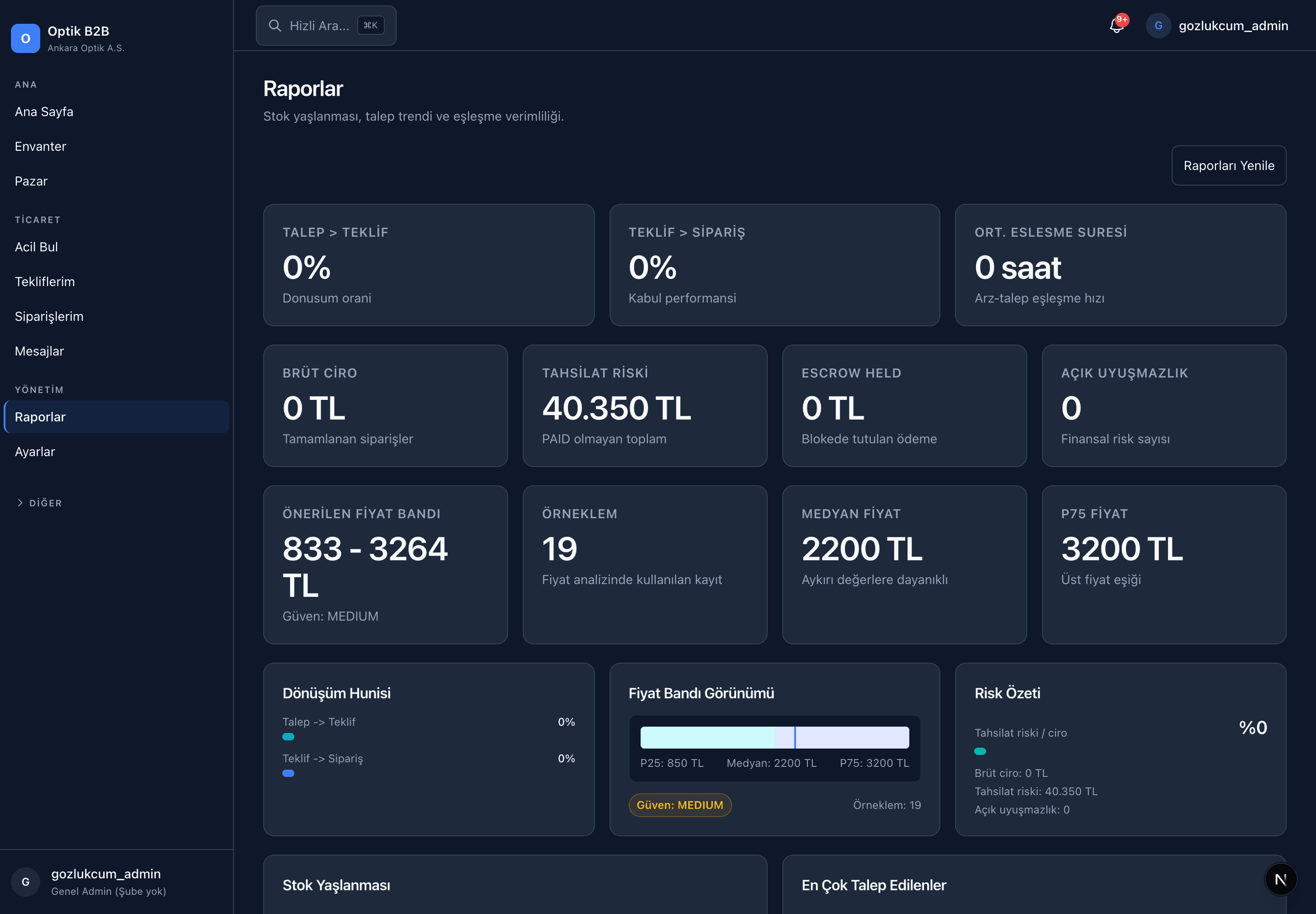This screenshot has width=1316, height=914.
Task: Select the Raporlar menu item
Action: tap(116, 417)
